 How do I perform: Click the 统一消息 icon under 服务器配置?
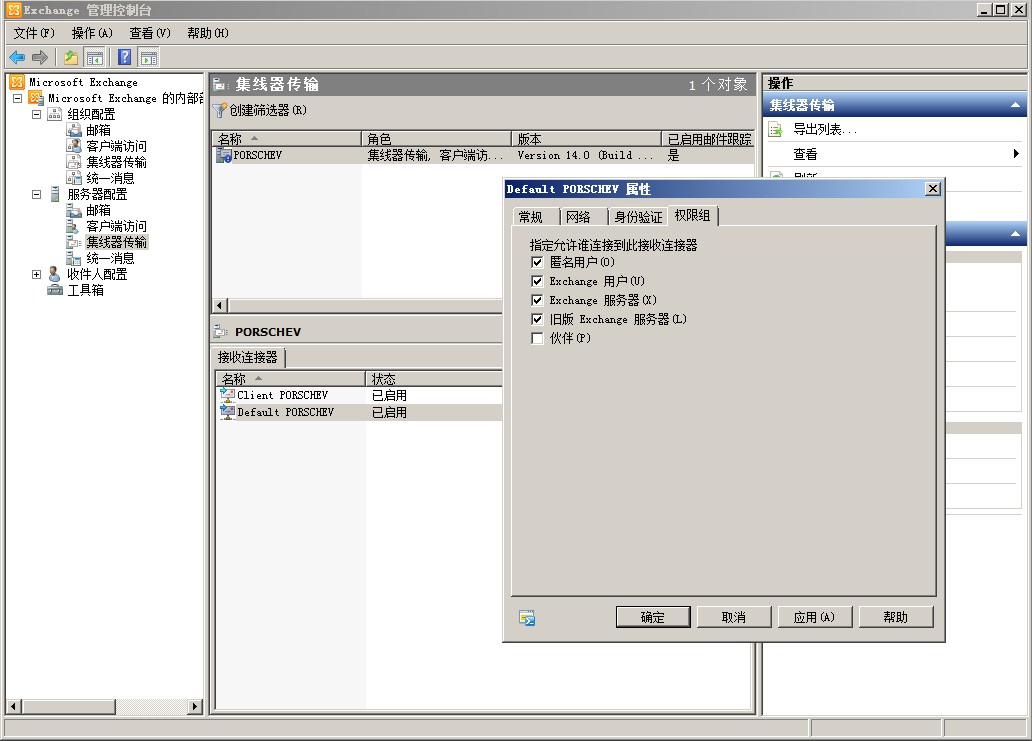tap(74, 259)
